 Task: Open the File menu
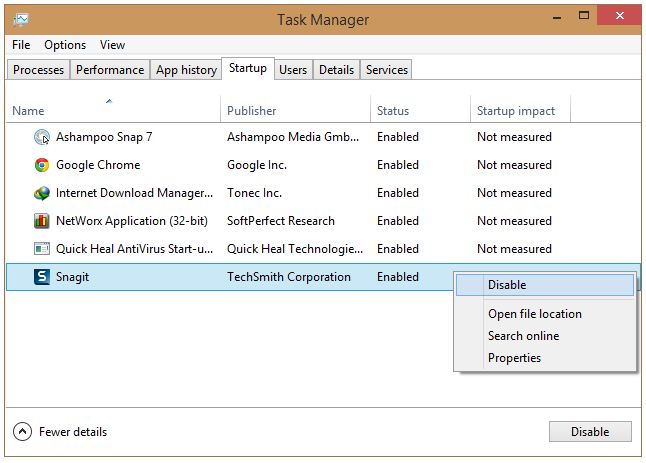21,45
